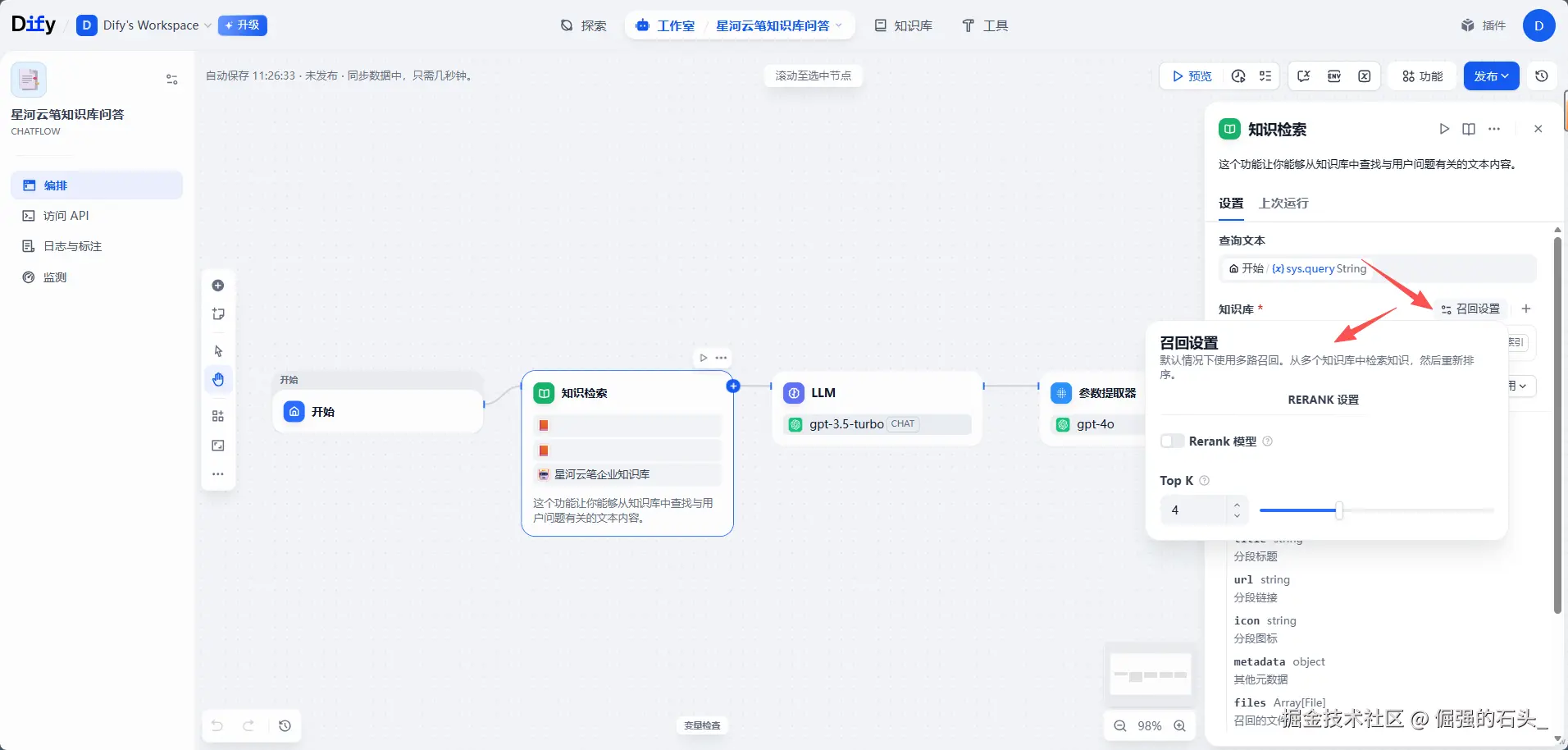Viewport: 1568px width, 750px height.
Task: Open the conversation variables icon
Action: (x=1365, y=76)
